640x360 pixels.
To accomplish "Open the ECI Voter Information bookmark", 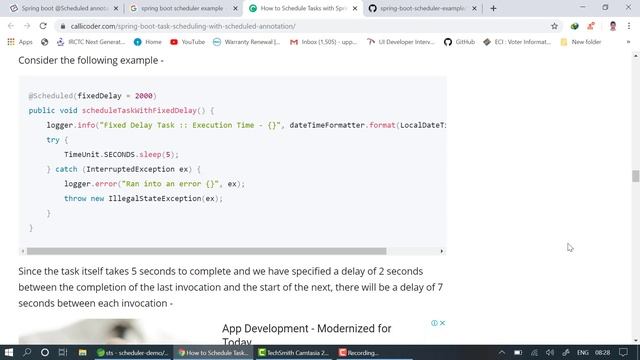I will click(x=517, y=42).
